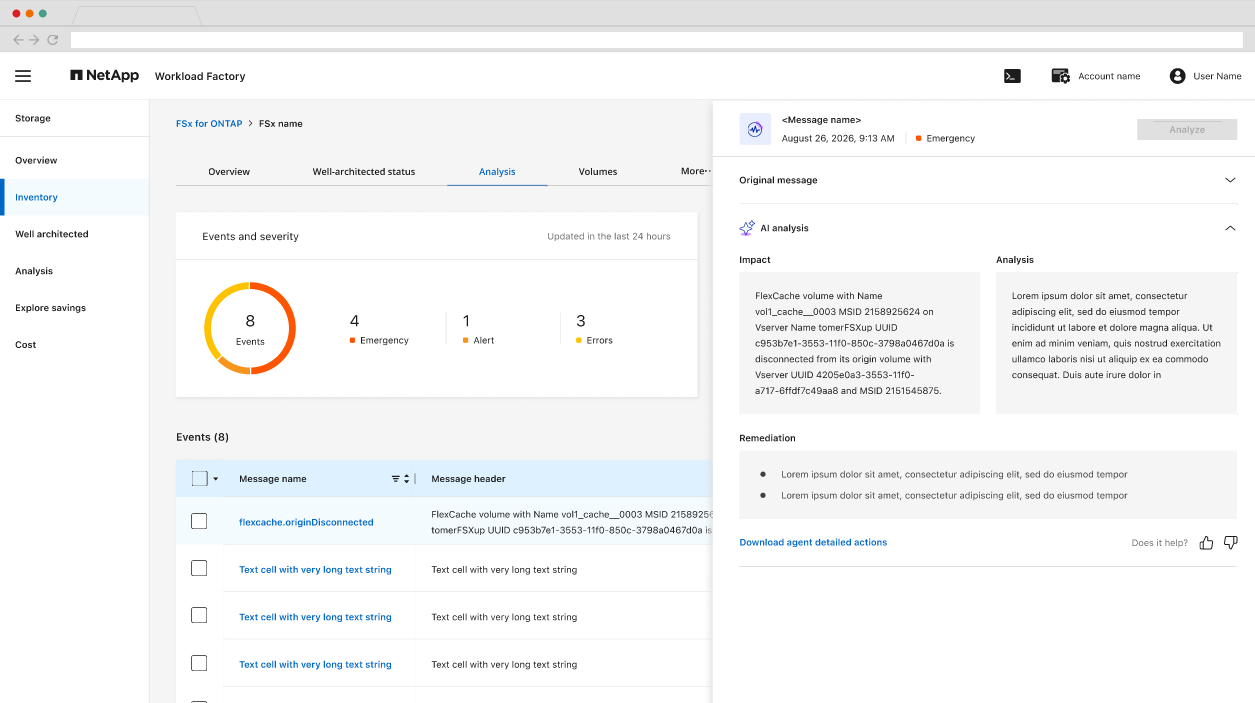
Task: Open the User Name profile icon
Action: pos(1177,76)
